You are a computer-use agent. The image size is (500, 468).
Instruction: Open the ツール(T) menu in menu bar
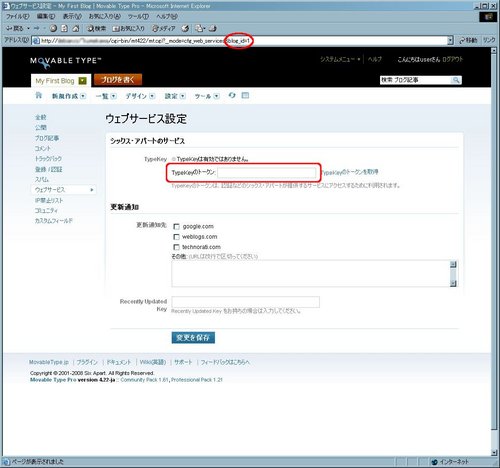[x=138, y=16]
